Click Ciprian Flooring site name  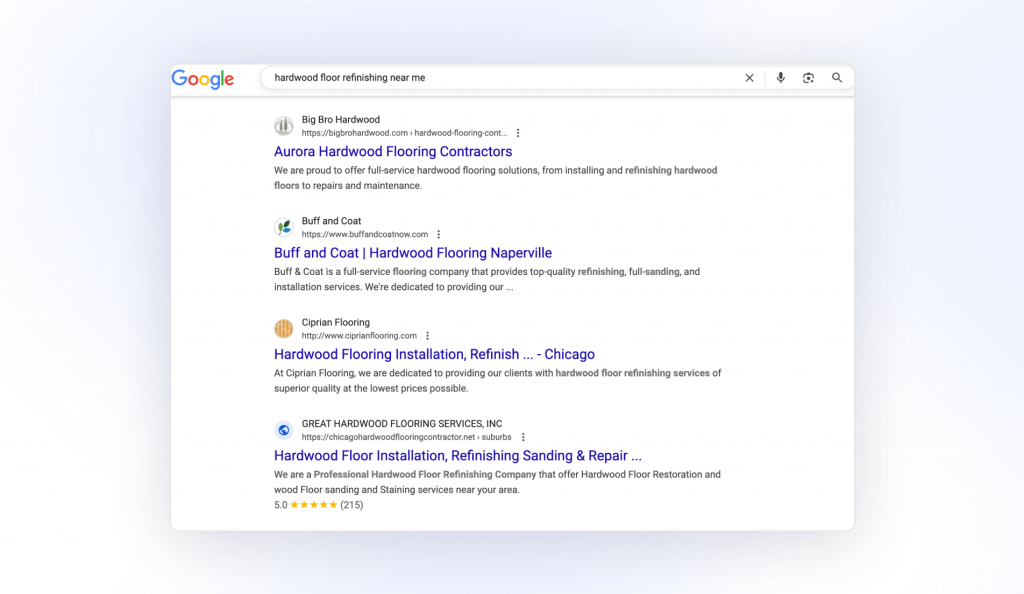(336, 322)
